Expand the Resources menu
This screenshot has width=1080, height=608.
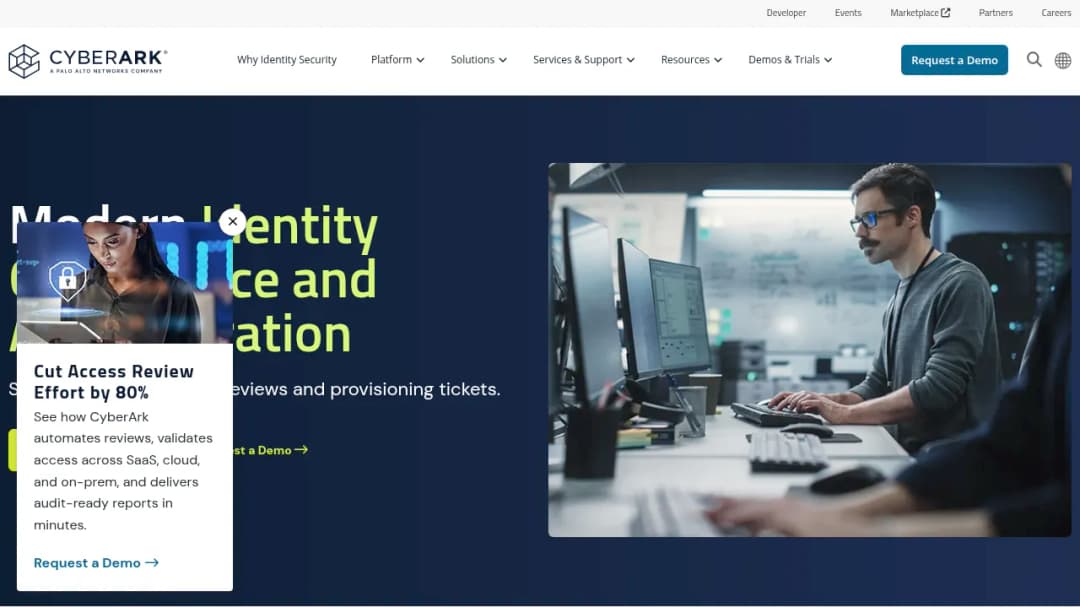point(692,60)
